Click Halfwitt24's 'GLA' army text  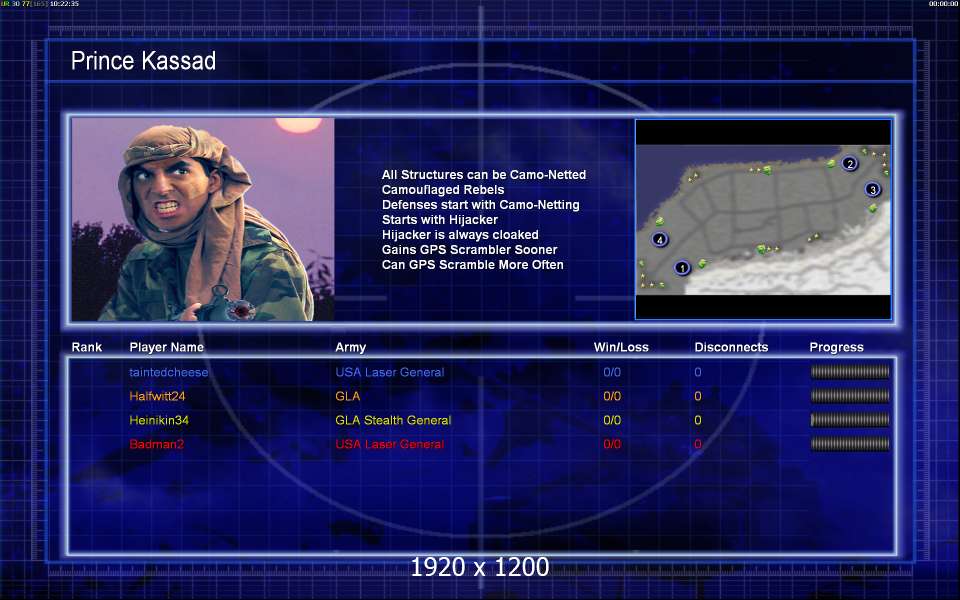[x=348, y=396]
